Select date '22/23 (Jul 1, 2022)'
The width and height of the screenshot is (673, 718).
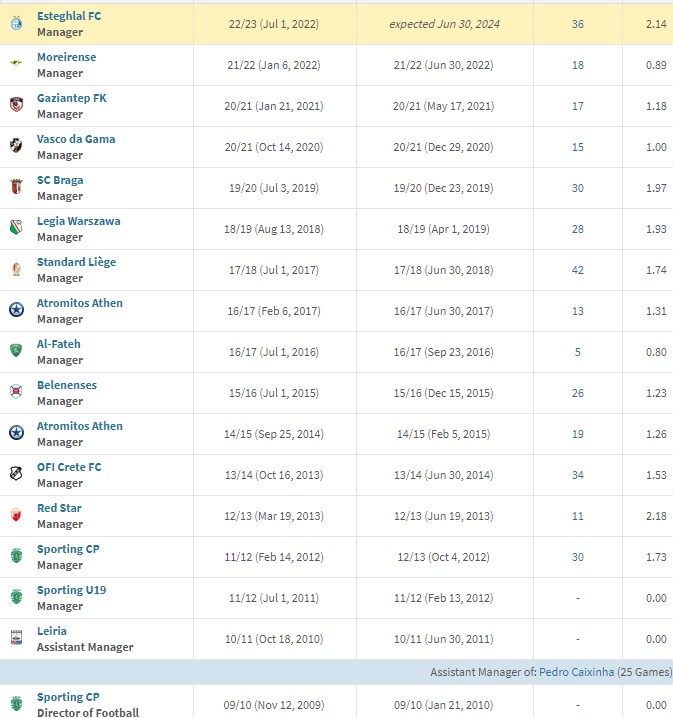tap(274, 24)
